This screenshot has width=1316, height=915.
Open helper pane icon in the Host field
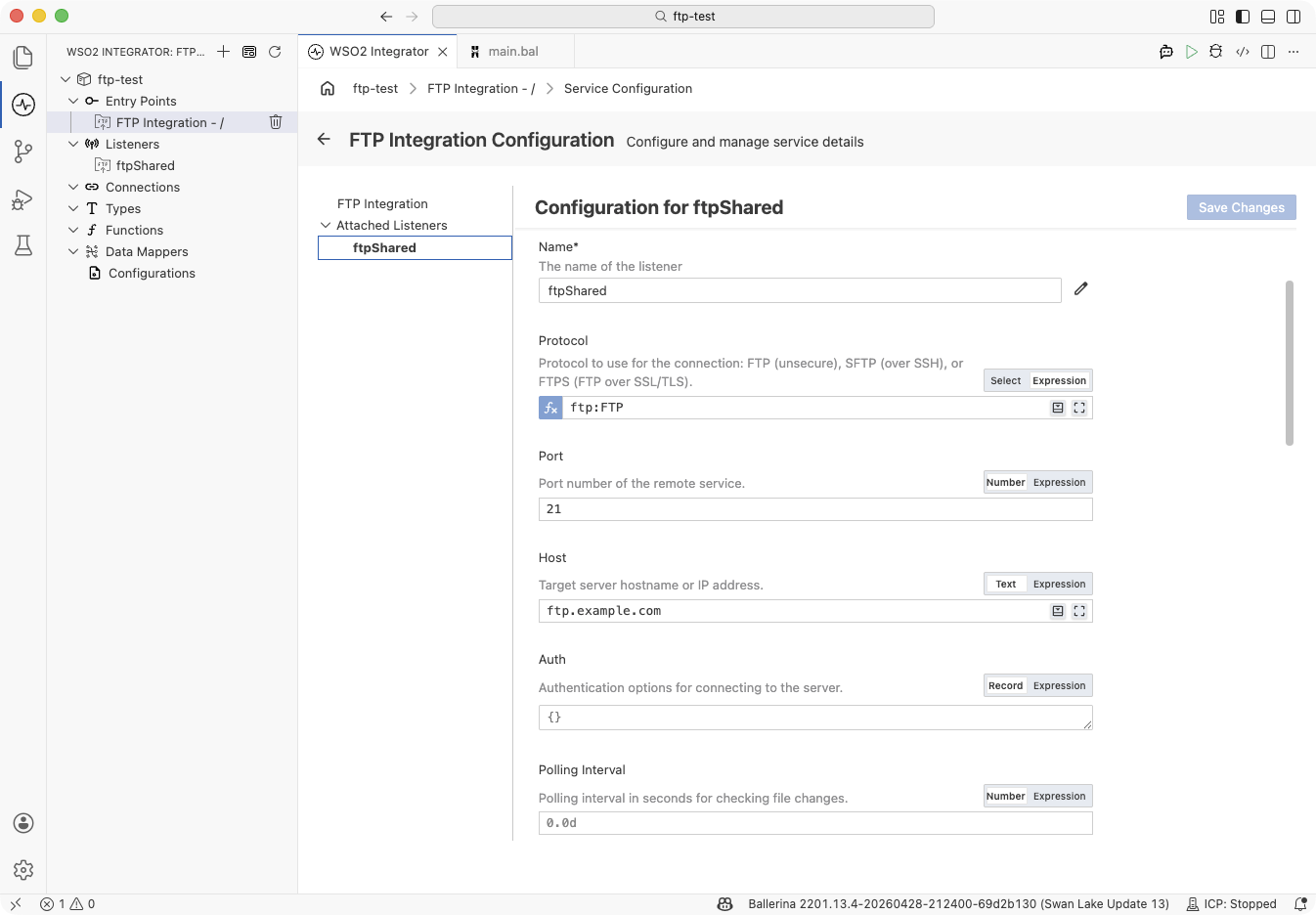(x=1058, y=611)
